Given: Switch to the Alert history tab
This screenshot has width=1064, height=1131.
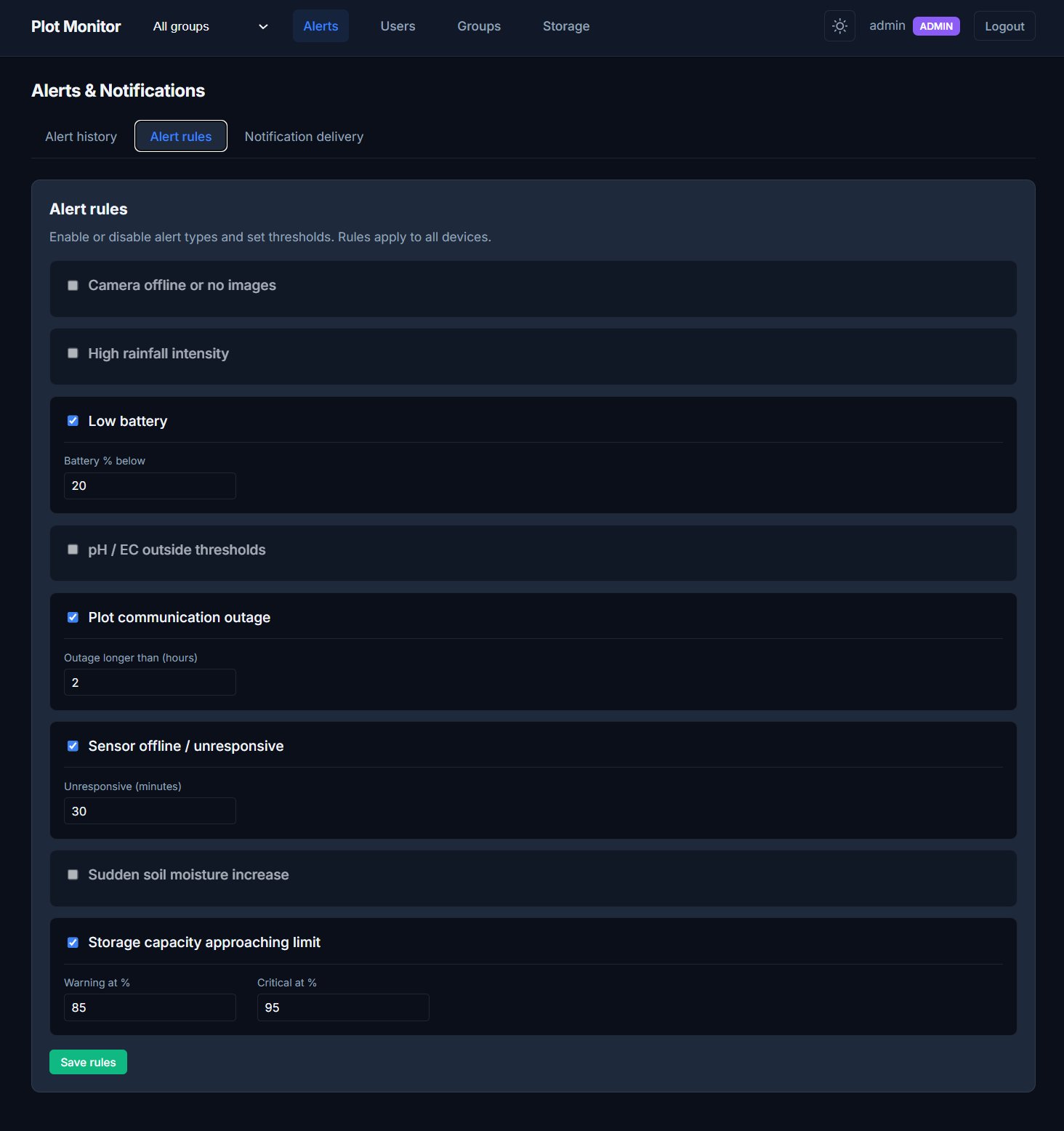Looking at the screenshot, I should 80,136.
